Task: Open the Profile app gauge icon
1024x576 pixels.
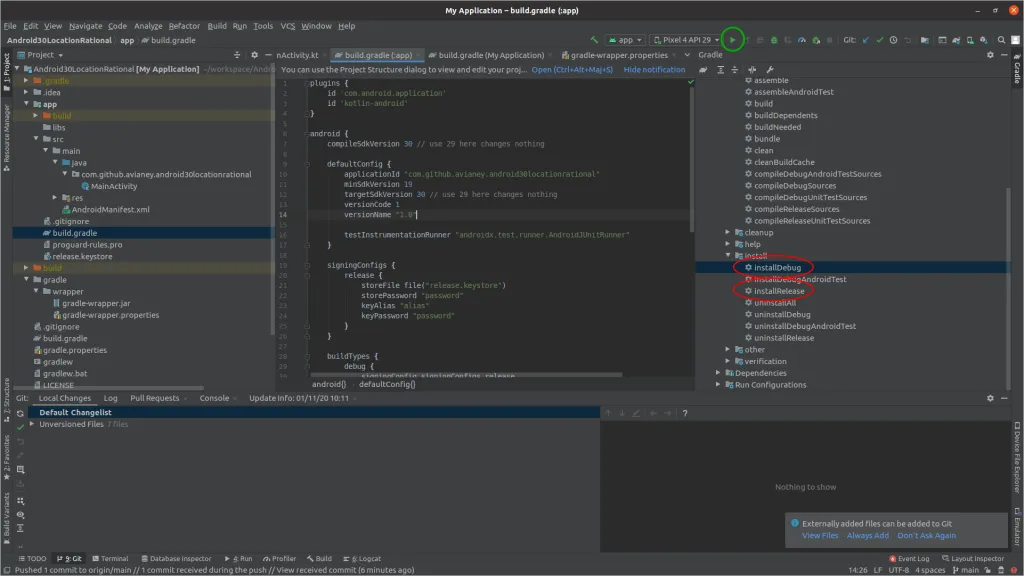Action: (x=802, y=40)
